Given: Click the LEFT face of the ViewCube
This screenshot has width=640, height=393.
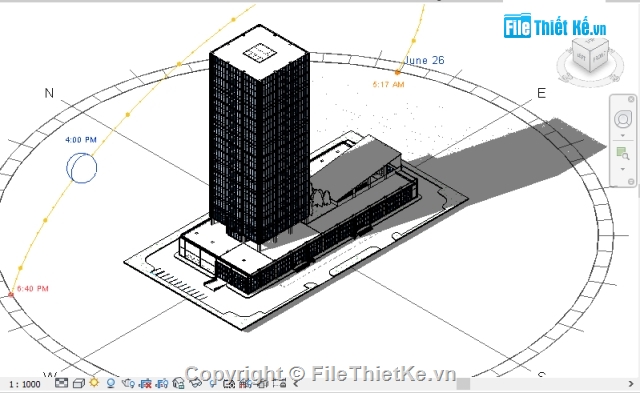Looking at the screenshot, I should pos(581,57).
